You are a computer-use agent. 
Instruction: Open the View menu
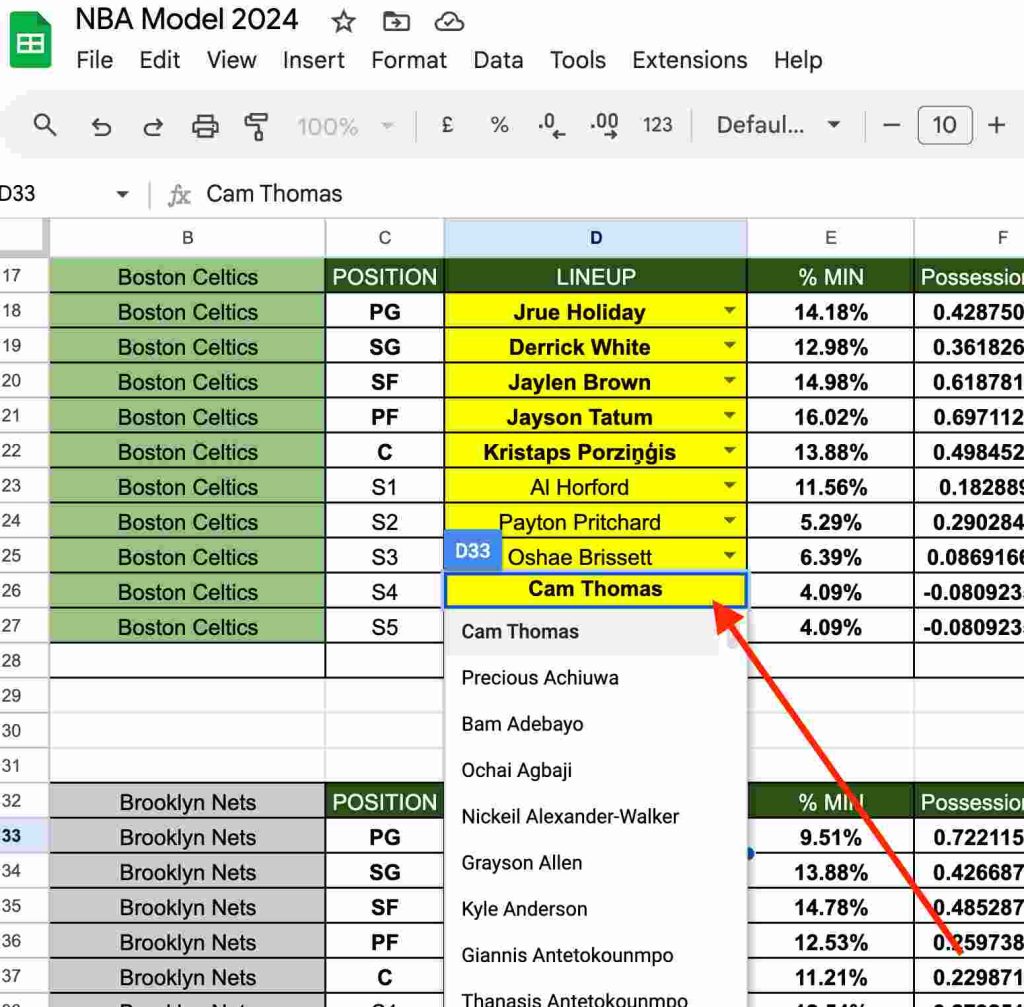pyautogui.click(x=232, y=60)
